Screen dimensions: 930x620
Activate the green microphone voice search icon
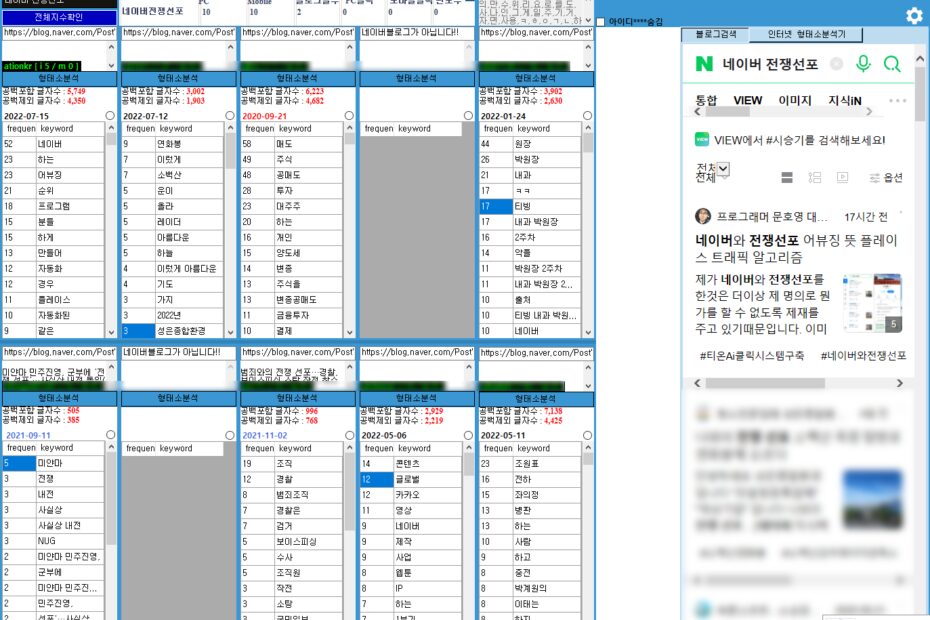click(x=864, y=63)
